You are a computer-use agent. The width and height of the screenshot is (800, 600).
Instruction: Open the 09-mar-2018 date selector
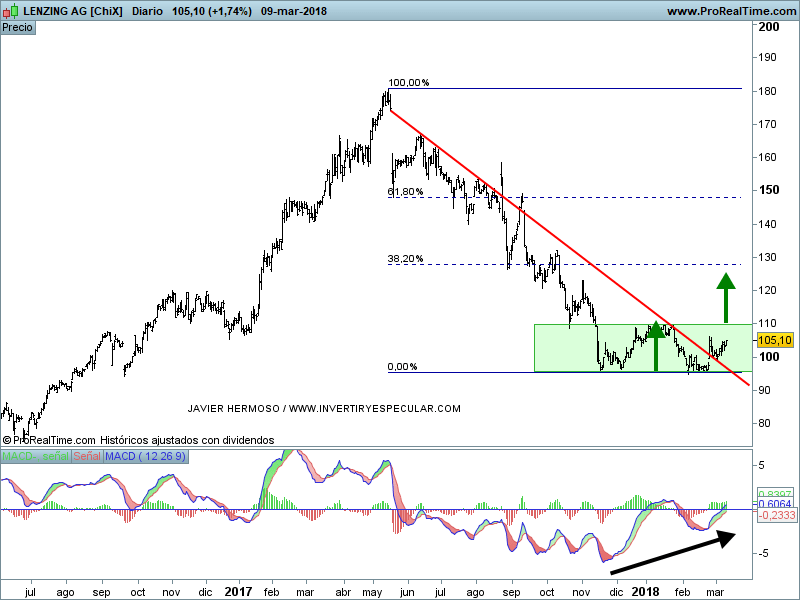point(266,11)
